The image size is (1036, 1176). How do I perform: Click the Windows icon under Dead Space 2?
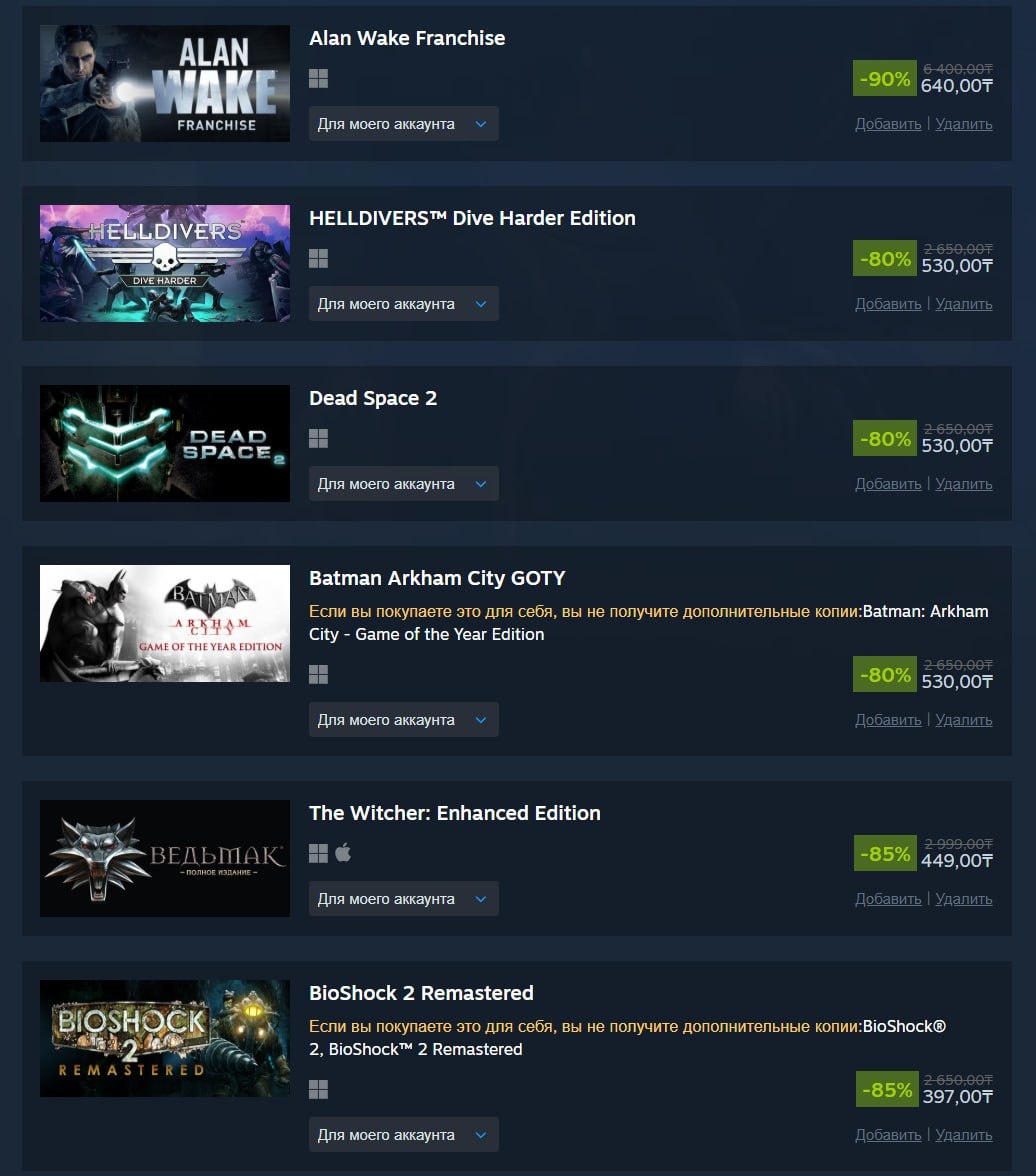pos(318,439)
